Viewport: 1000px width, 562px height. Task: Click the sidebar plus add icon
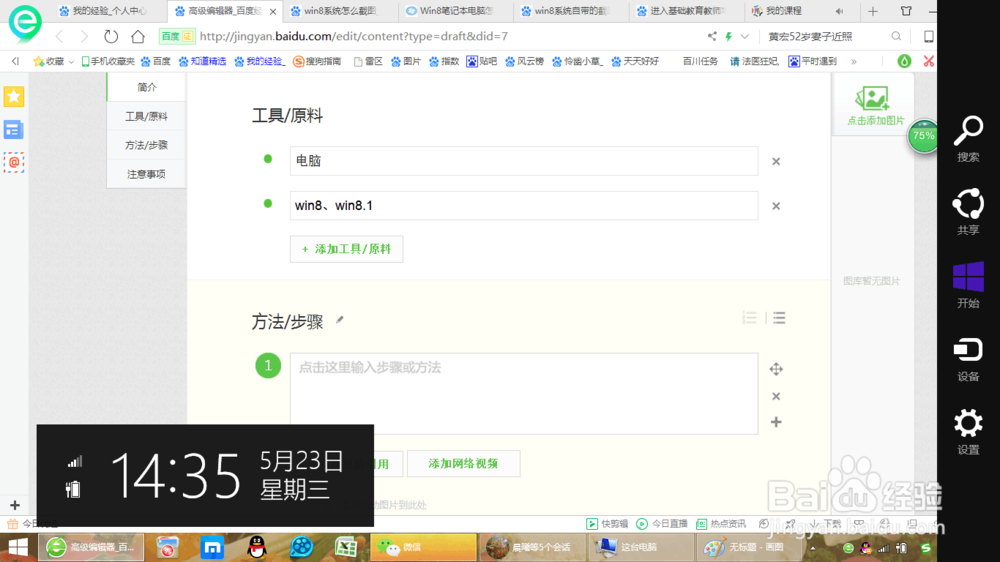(x=15, y=505)
